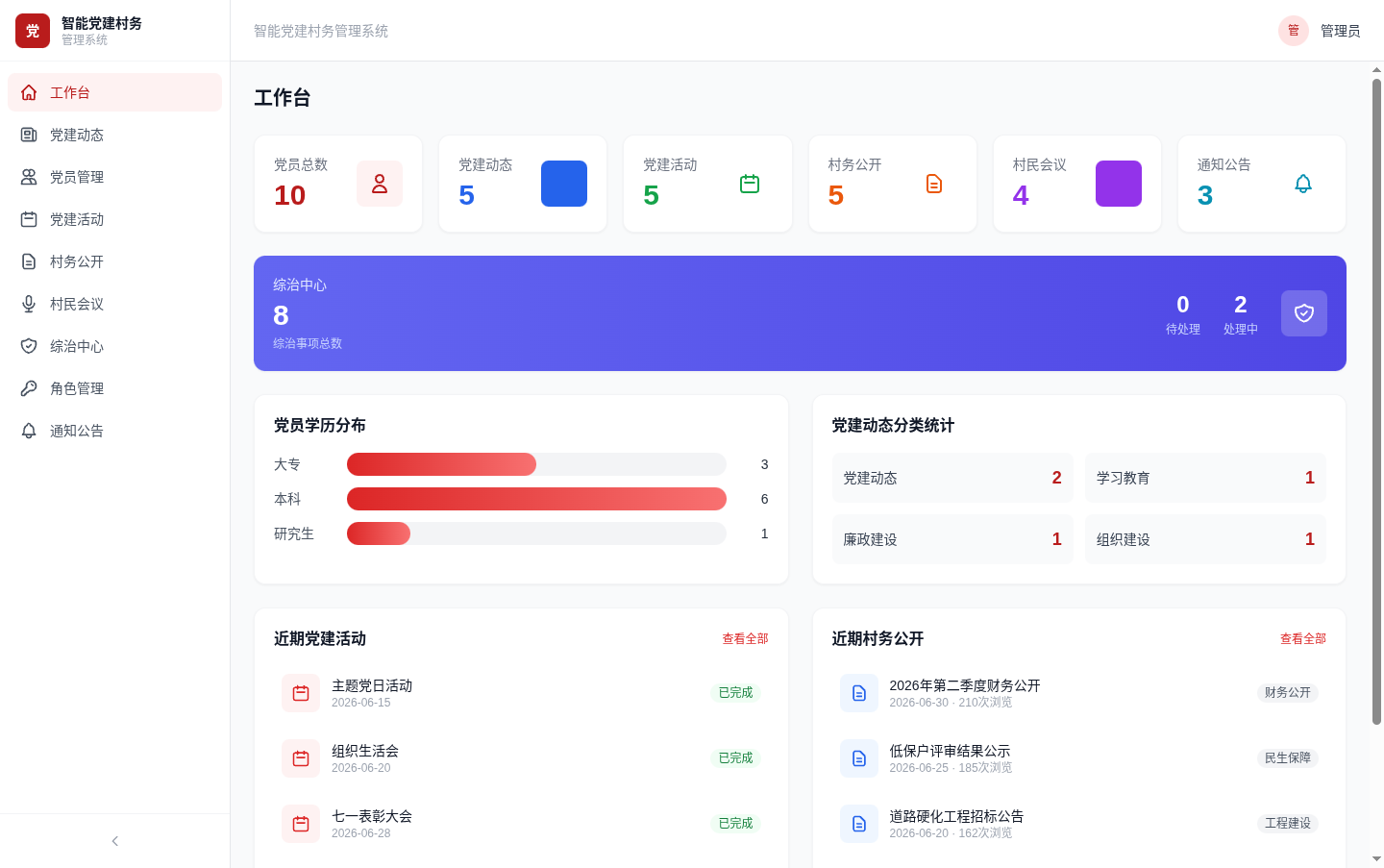This screenshot has height=868, width=1384.
Task: Click the red 党 logo icon
Action: point(33,31)
